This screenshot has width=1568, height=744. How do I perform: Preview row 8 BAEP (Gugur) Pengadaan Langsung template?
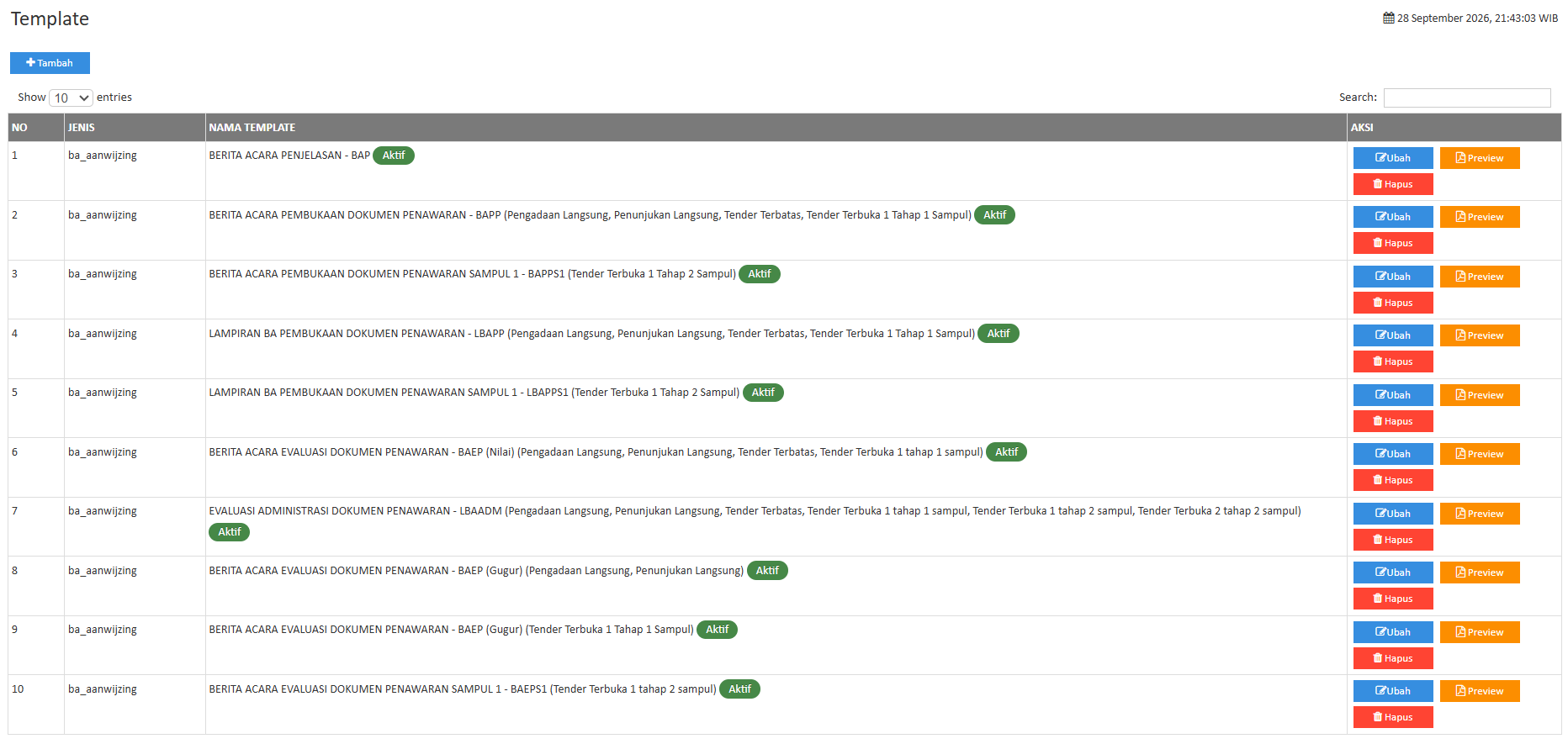pyautogui.click(x=1480, y=573)
